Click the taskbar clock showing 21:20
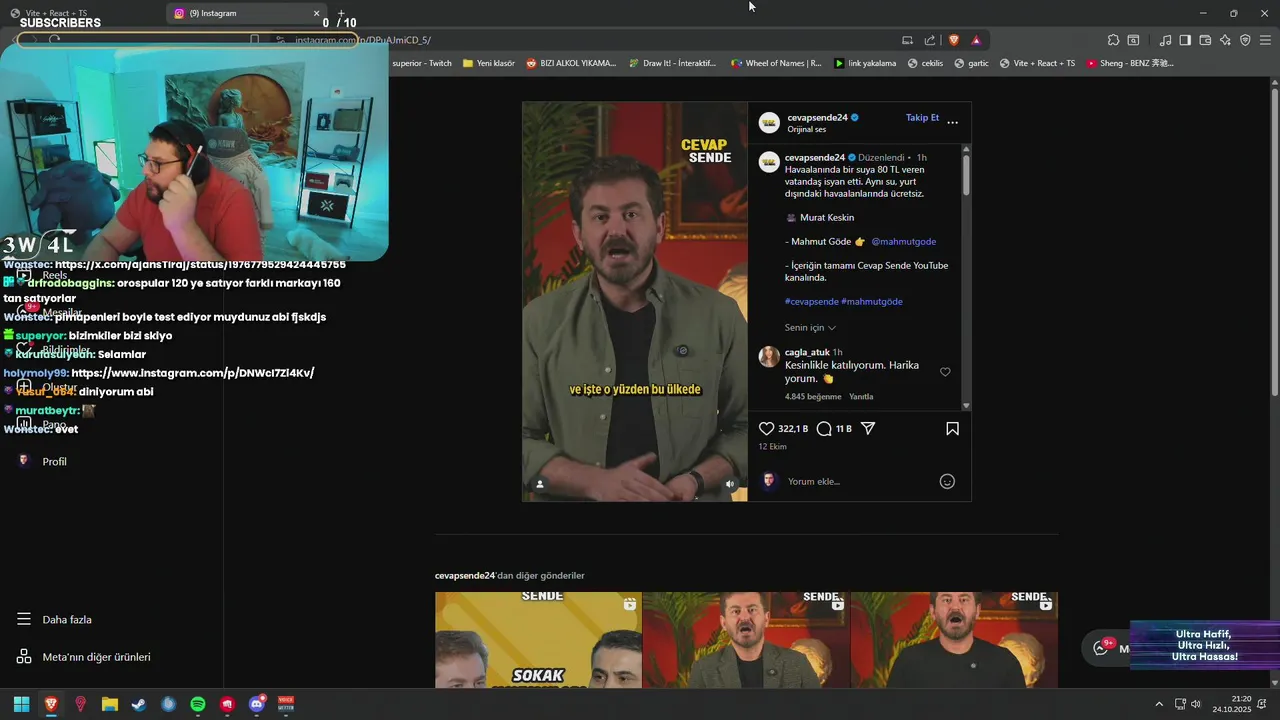This screenshot has width=1280, height=720. (x=1232, y=704)
